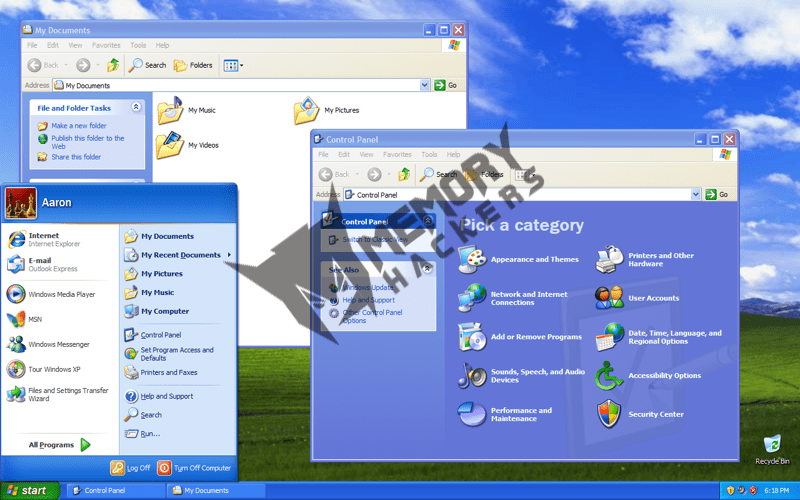Open Add or Remove Programs
Screen dimensions: 800x500
pyautogui.click(x=520, y=337)
